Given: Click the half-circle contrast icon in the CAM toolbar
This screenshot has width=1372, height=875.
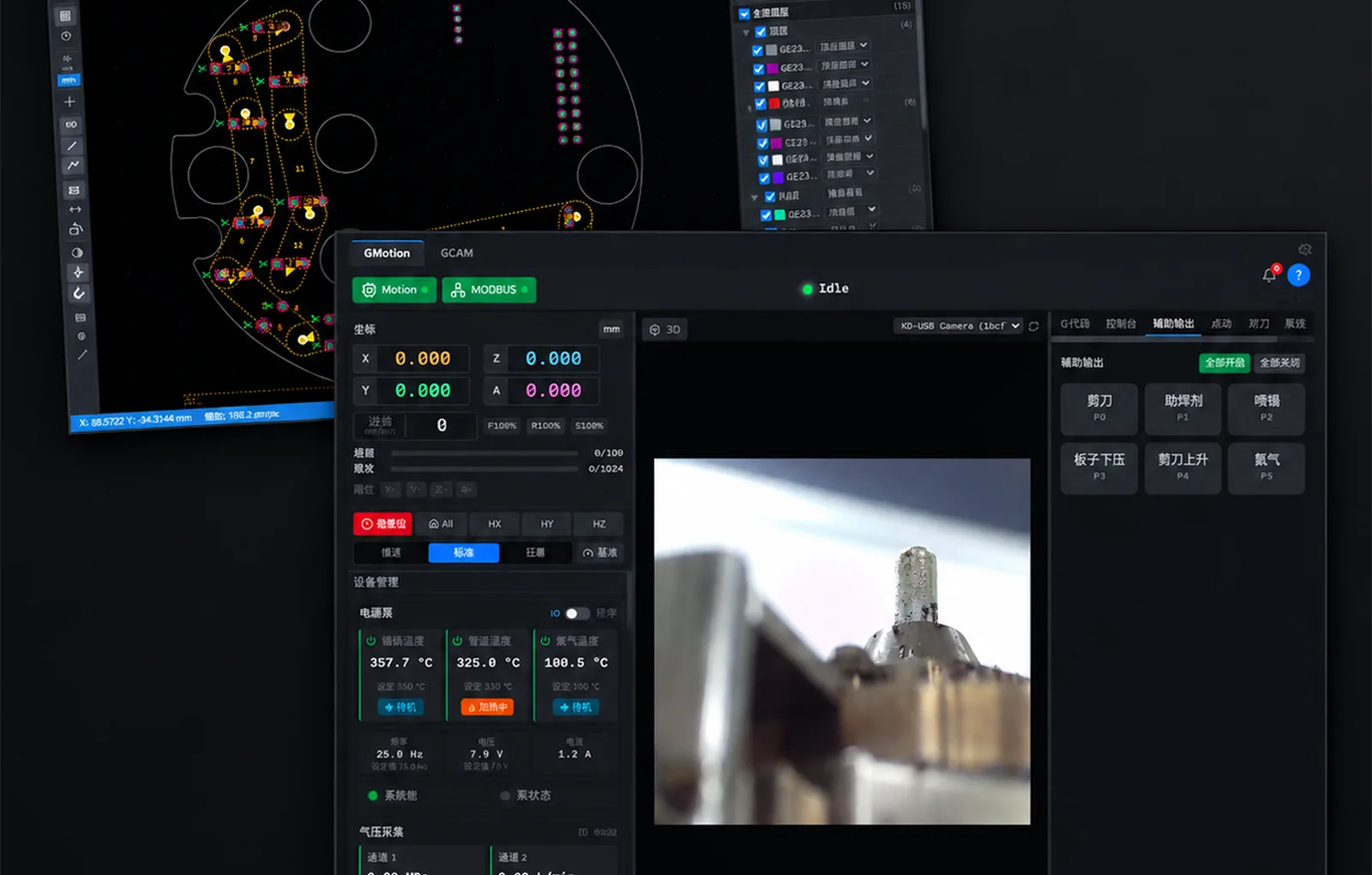Looking at the screenshot, I should (77, 252).
